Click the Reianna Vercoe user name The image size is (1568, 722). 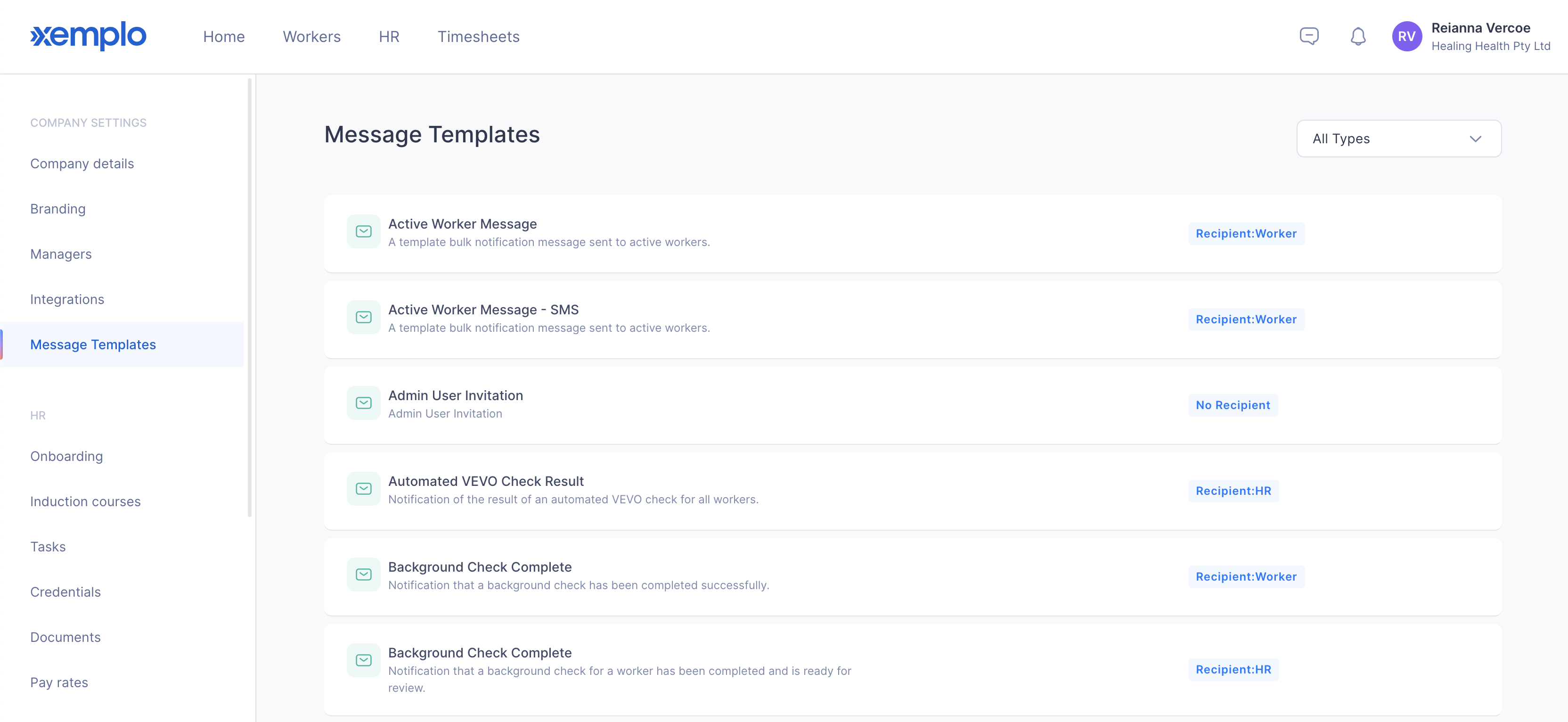(1480, 28)
